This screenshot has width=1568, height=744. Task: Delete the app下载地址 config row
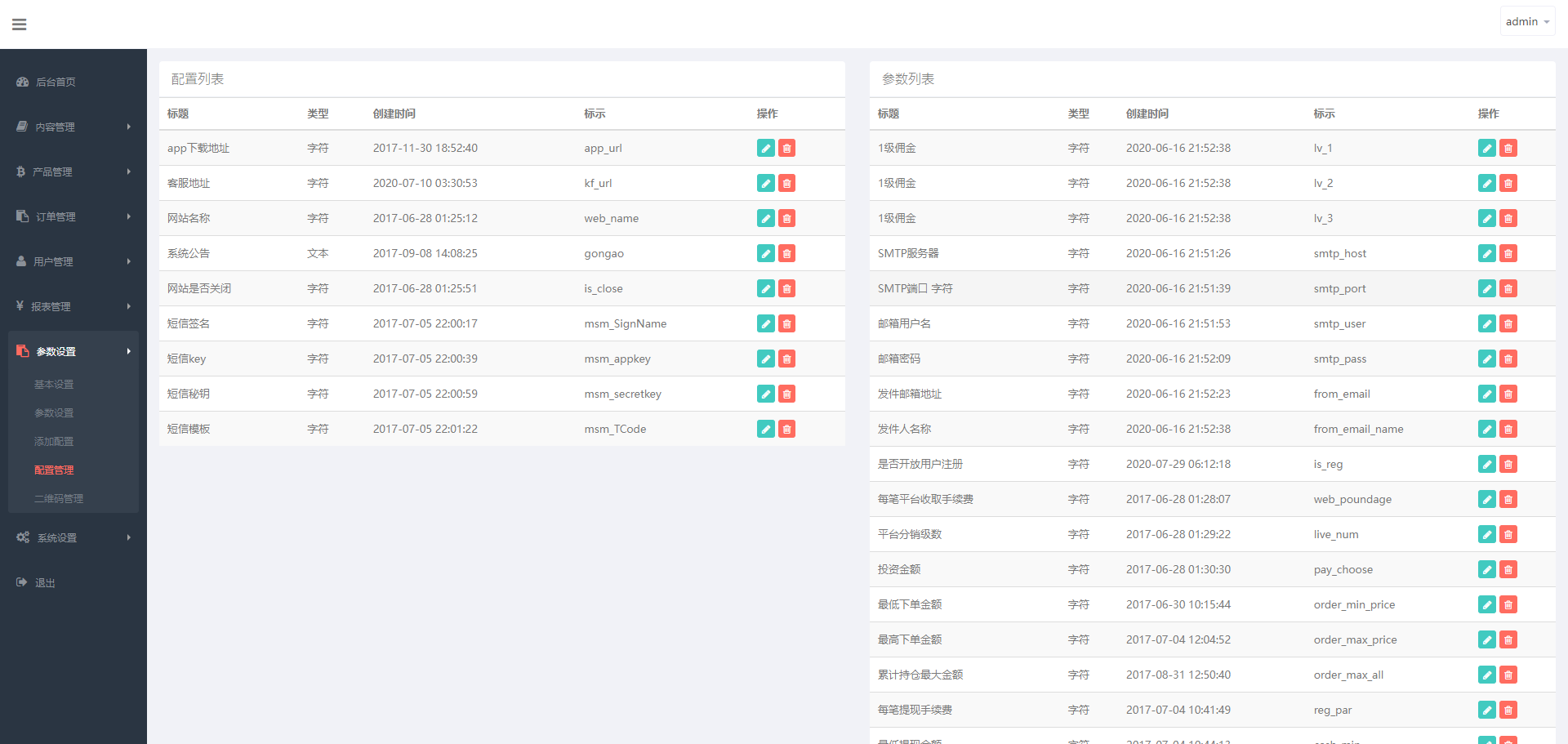(786, 148)
